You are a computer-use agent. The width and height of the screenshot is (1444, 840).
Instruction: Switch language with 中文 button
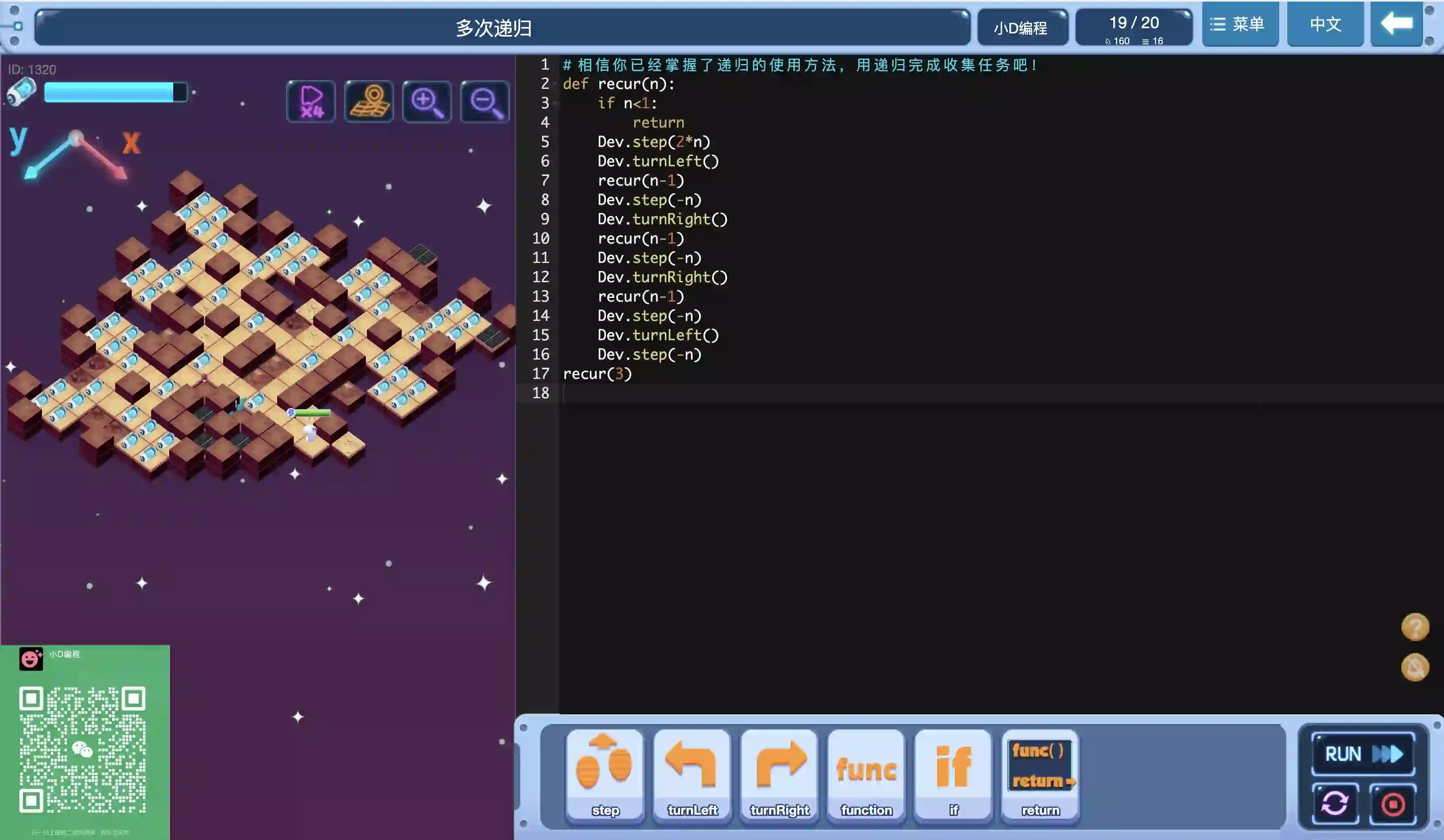tap(1325, 24)
